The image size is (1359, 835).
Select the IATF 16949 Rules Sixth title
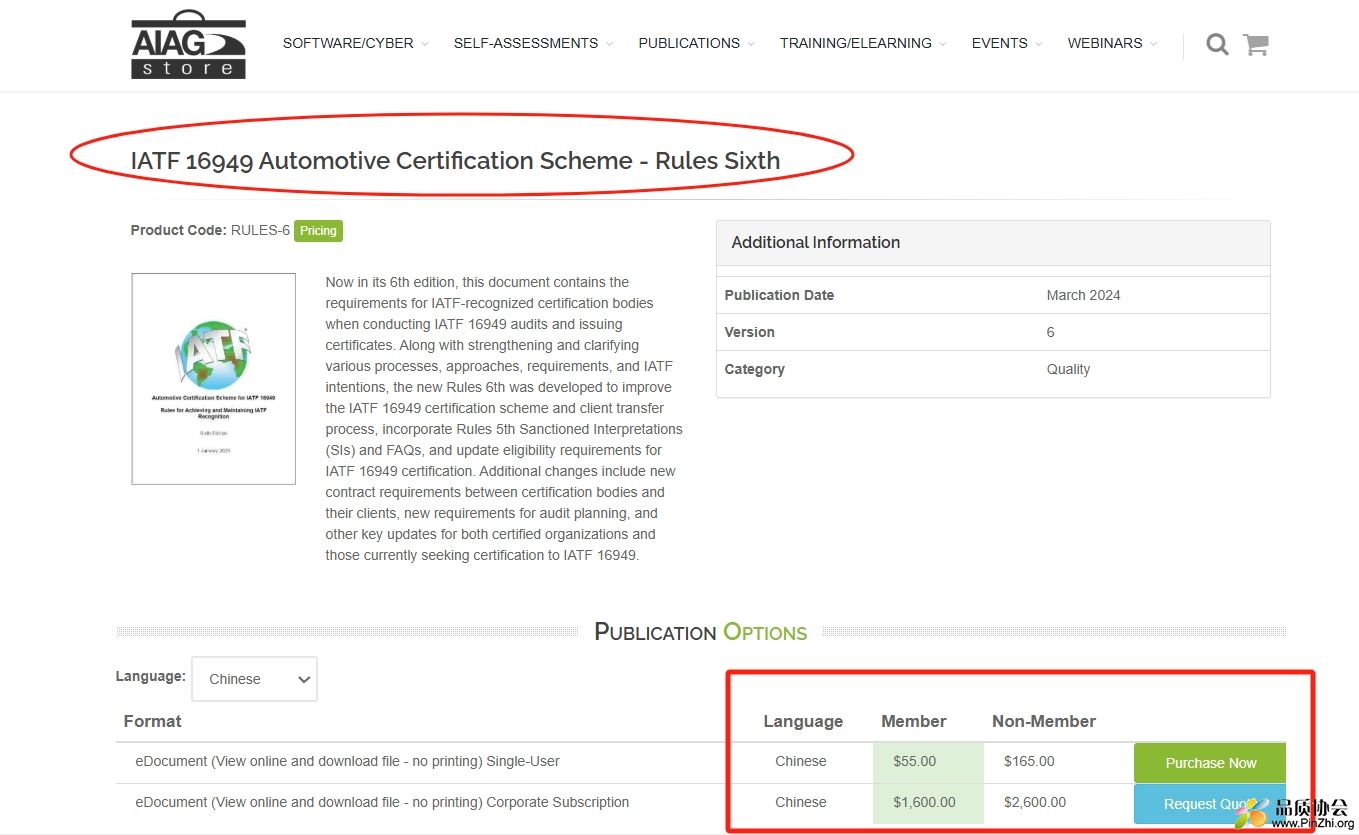[455, 160]
